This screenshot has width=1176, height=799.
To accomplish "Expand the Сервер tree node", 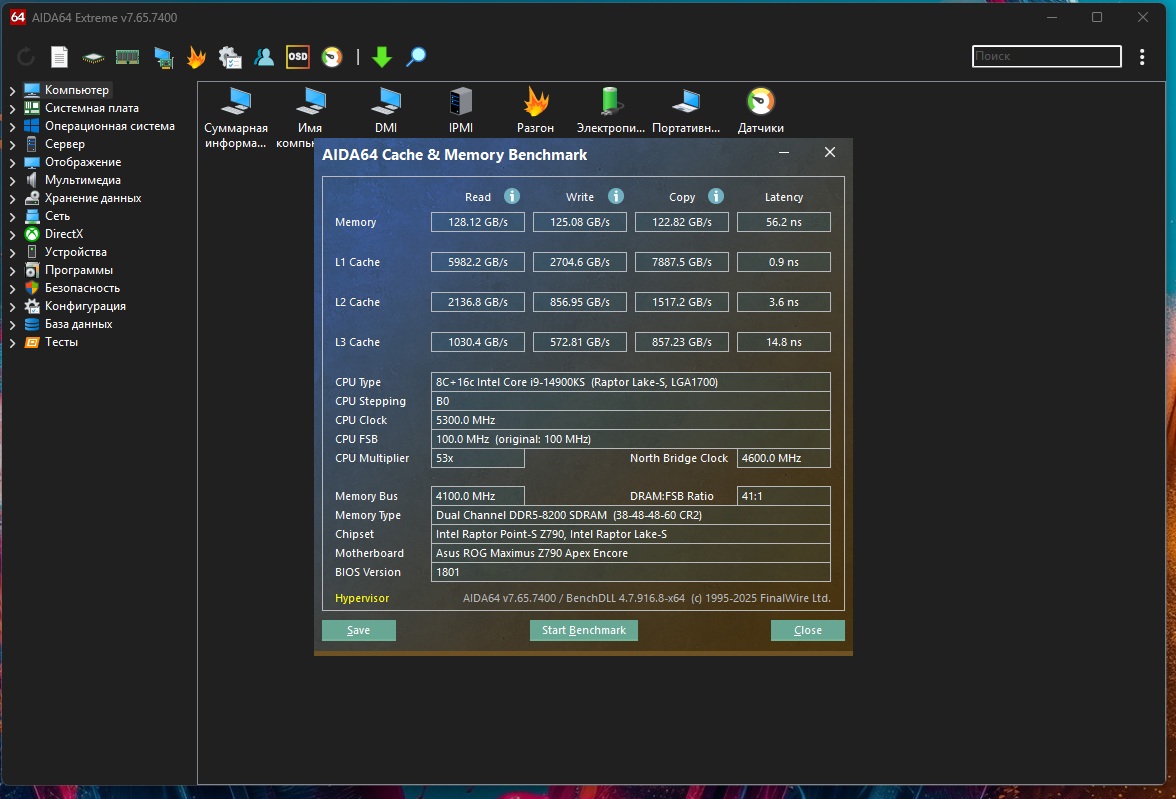I will pos(12,144).
